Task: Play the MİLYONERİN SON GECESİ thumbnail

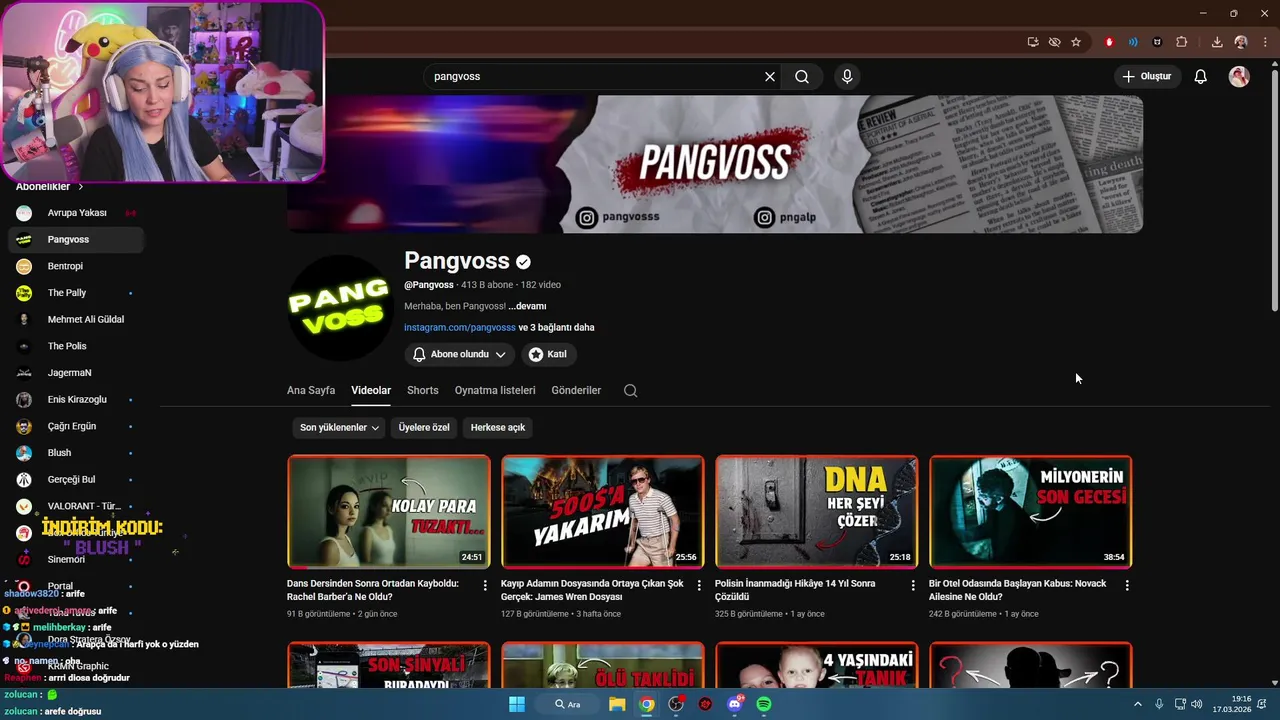Action: 1031,512
